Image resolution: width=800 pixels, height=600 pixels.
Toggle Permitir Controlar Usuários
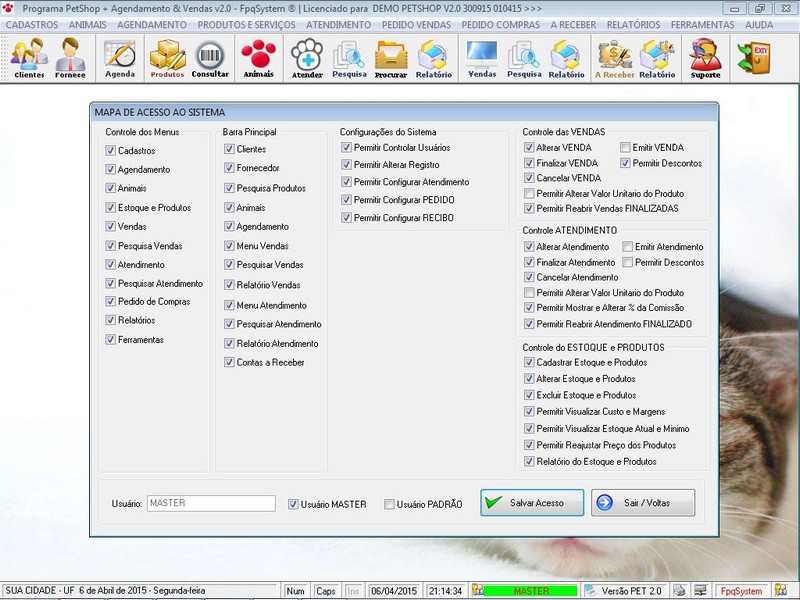346,147
